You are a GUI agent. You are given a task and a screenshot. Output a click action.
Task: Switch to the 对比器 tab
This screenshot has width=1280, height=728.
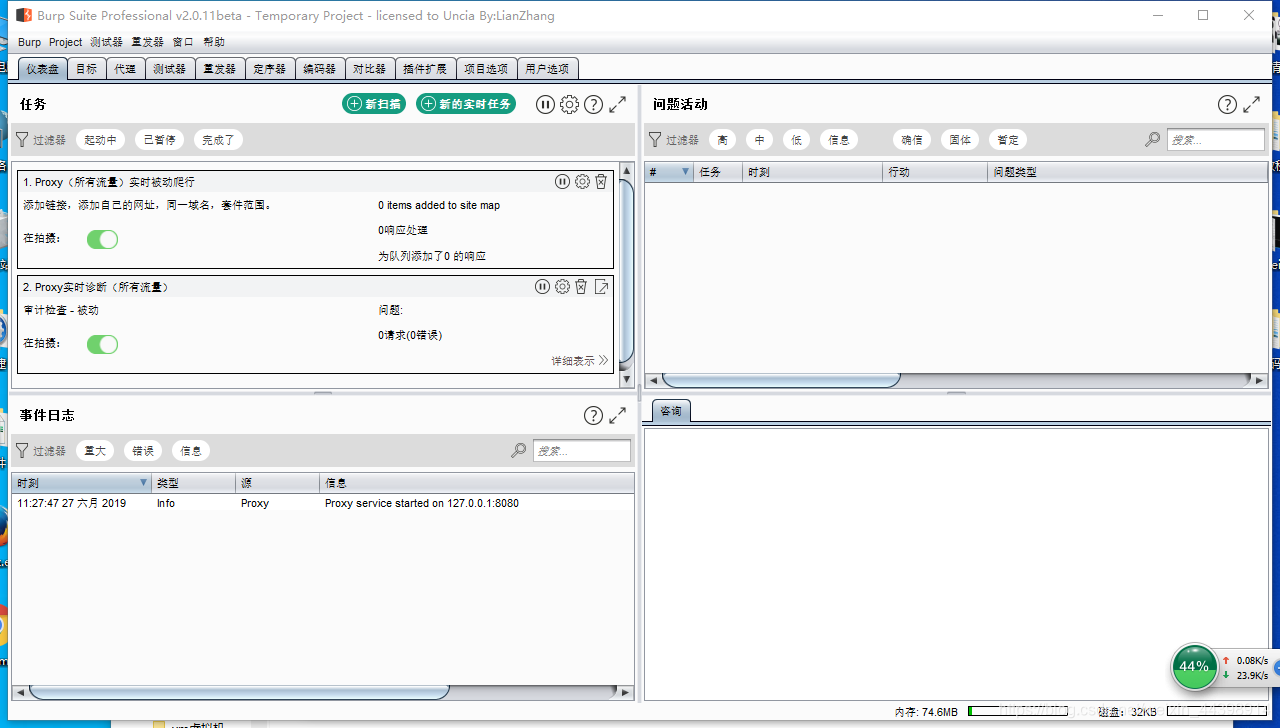[x=370, y=69]
